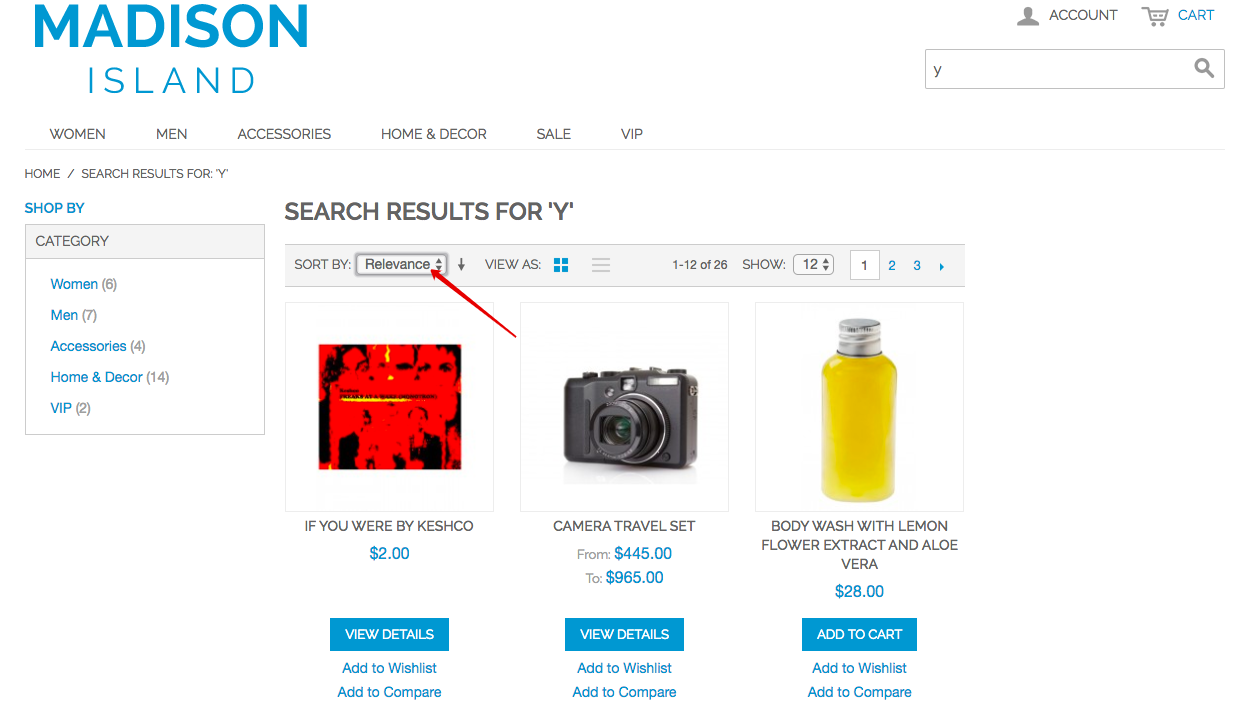
Task: Select the Sale menu item
Action: 553,134
